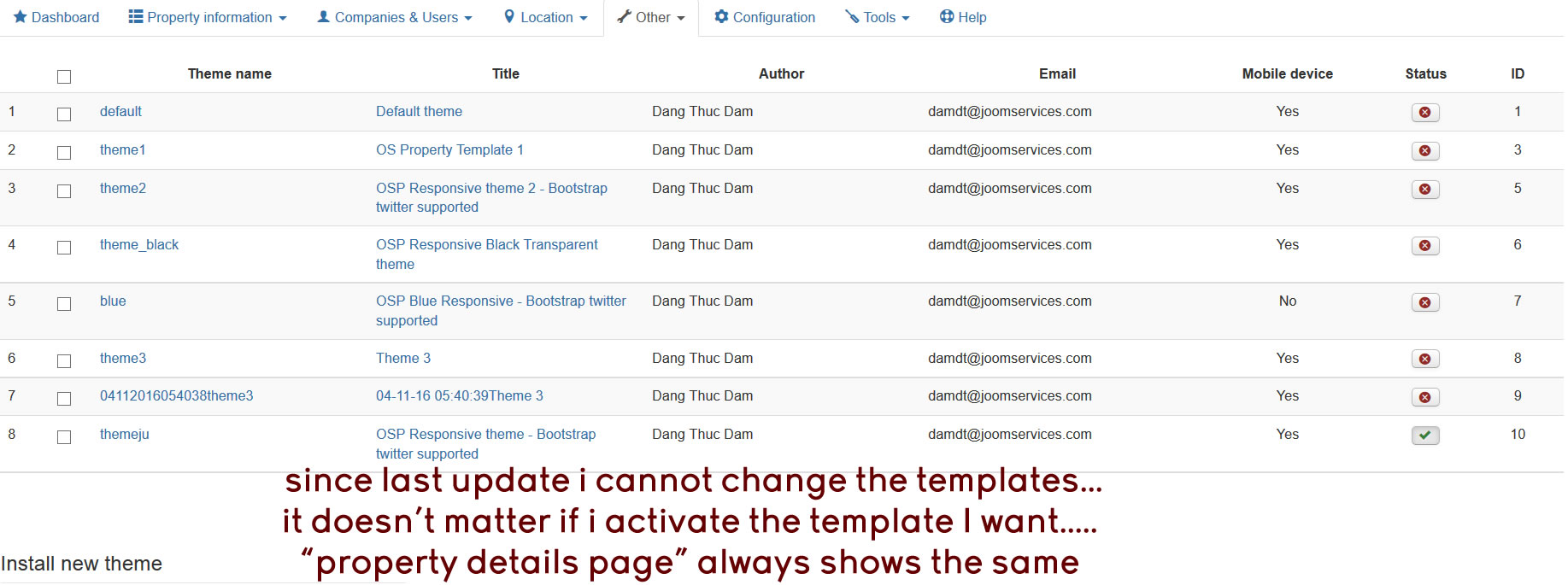The width and height of the screenshot is (1568, 585).
Task: Expand the Property information dropdown
Action: pyautogui.click(x=208, y=17)
